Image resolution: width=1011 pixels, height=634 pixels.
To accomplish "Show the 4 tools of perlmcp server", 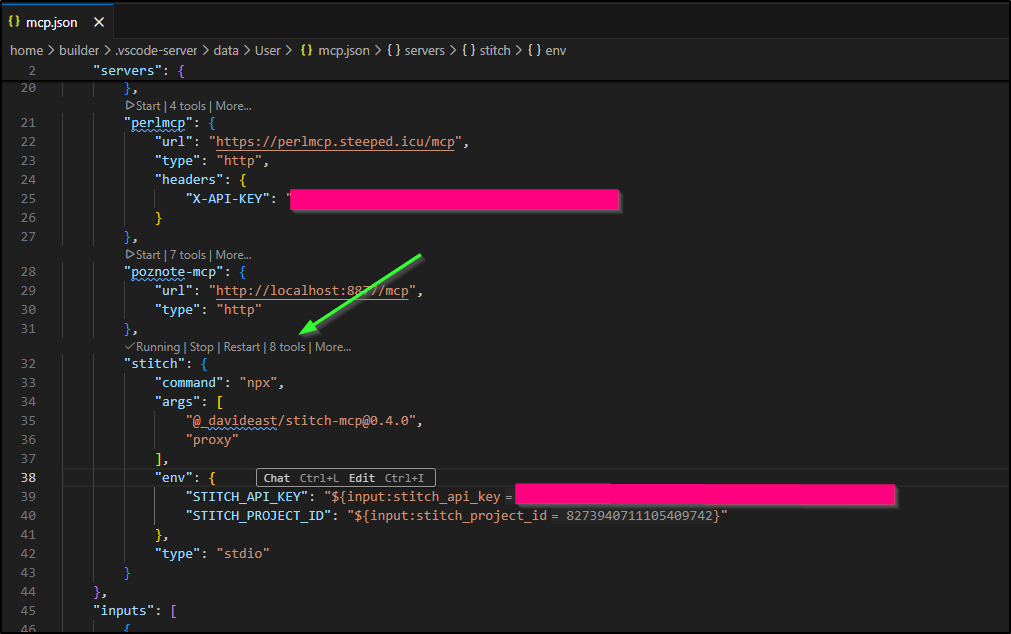I will coord(187,105).
